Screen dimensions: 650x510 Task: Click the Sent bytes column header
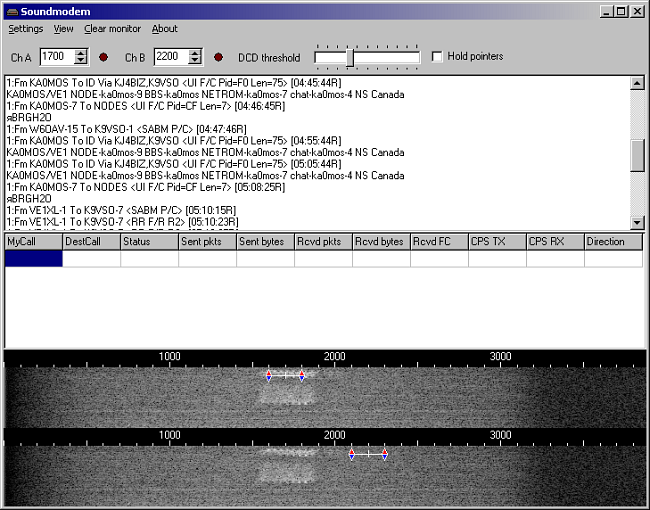pyautogui.click(x=266, y=242)
